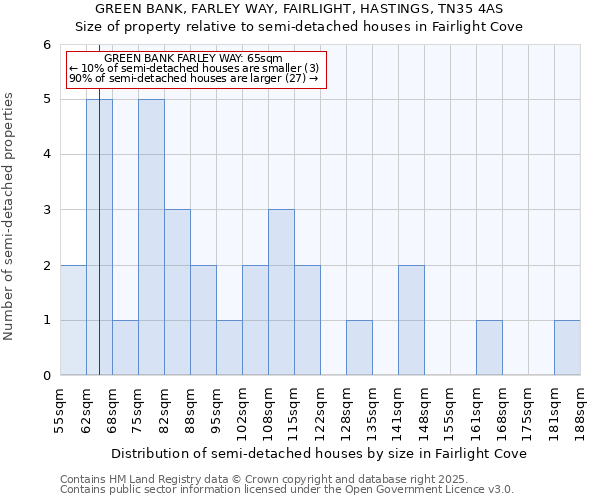
Task: Click the x-axis tick label '108sqm'
Action: coord(267,415)
